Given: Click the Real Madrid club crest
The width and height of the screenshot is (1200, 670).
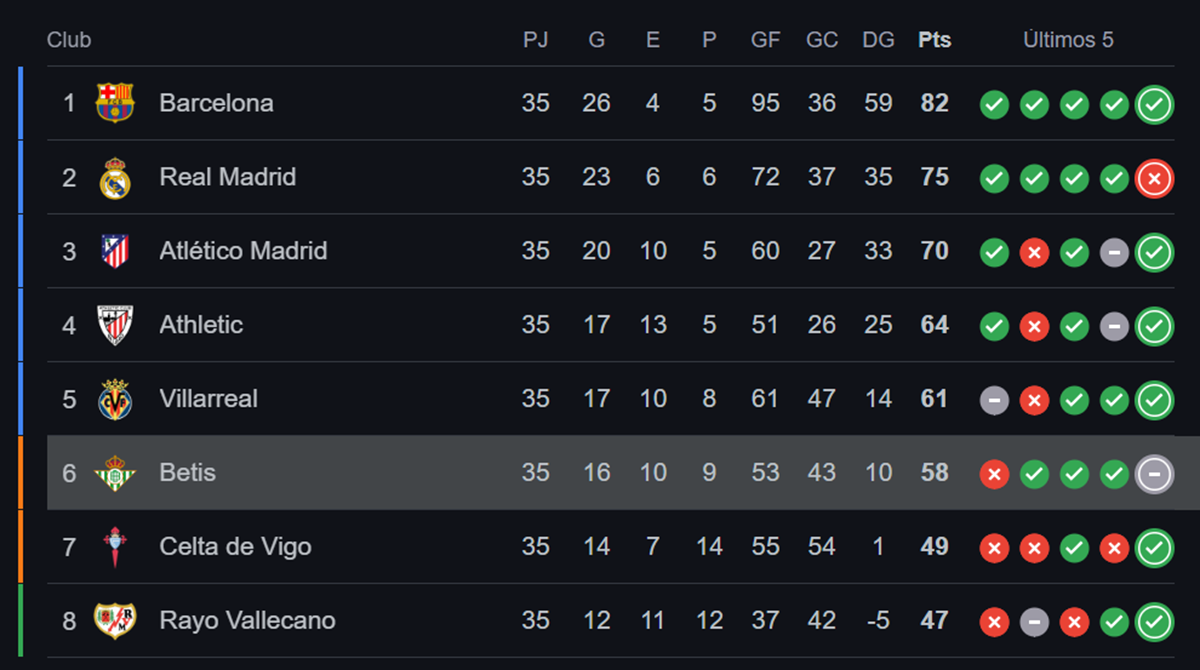Looking at the screenshot, I should [x=115, y=177].
